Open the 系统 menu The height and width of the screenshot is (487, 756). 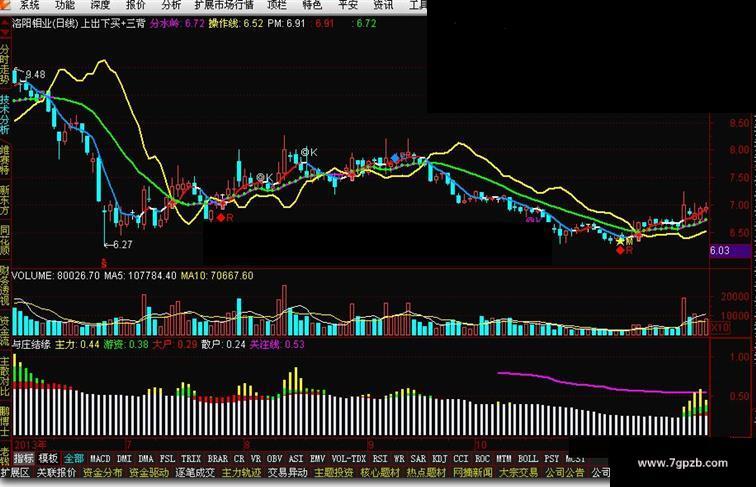[29, 5]
